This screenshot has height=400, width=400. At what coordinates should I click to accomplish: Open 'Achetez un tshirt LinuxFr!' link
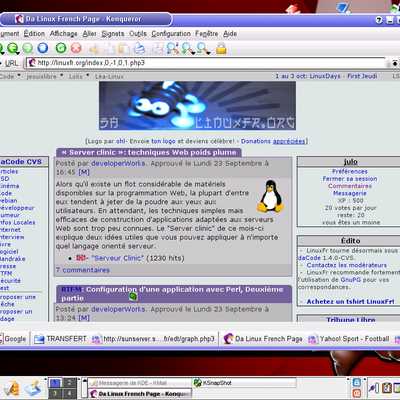350,301
